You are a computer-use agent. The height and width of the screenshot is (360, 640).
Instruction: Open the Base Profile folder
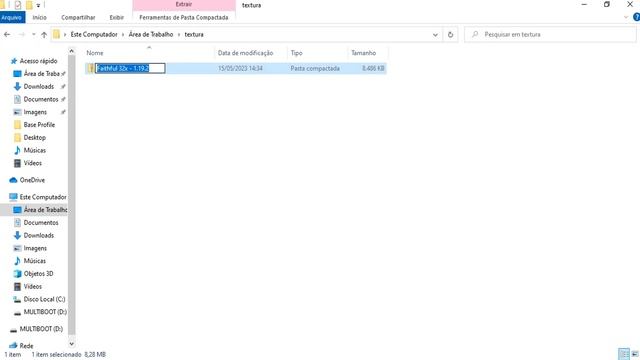(x=39, y=125)
